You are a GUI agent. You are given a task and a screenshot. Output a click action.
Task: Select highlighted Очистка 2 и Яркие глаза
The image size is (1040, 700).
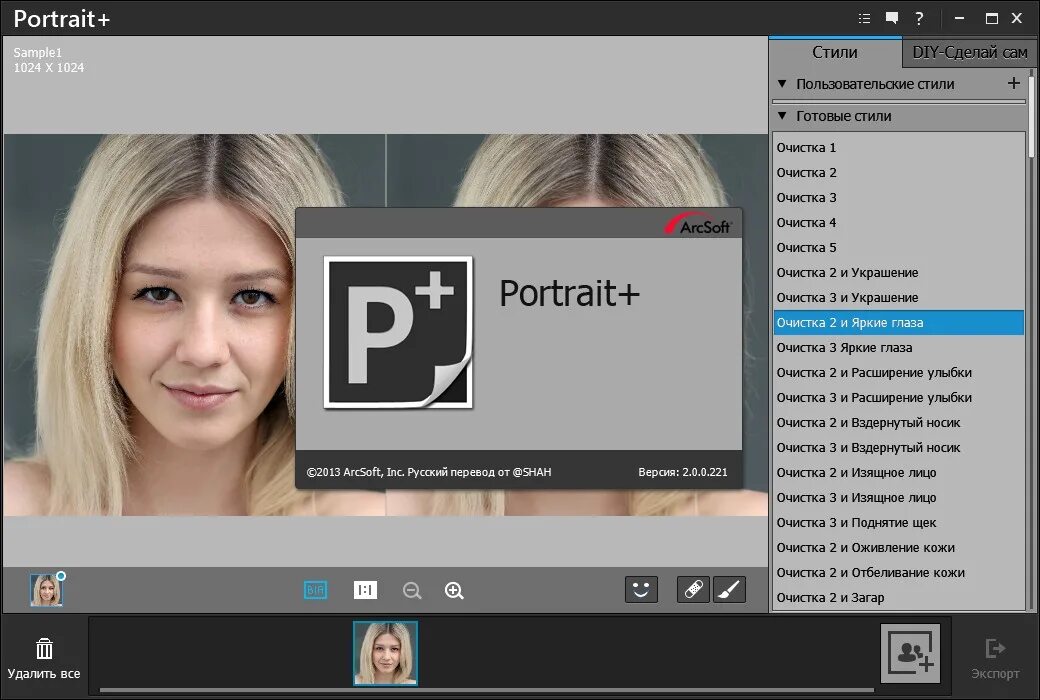point(899,322)
